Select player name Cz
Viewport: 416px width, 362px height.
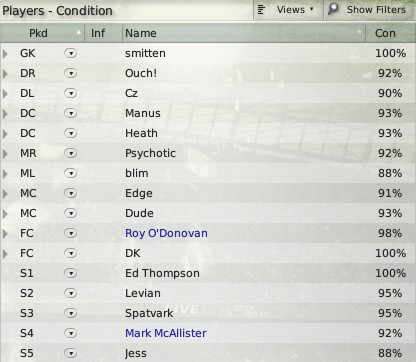(x=131, y=93)
